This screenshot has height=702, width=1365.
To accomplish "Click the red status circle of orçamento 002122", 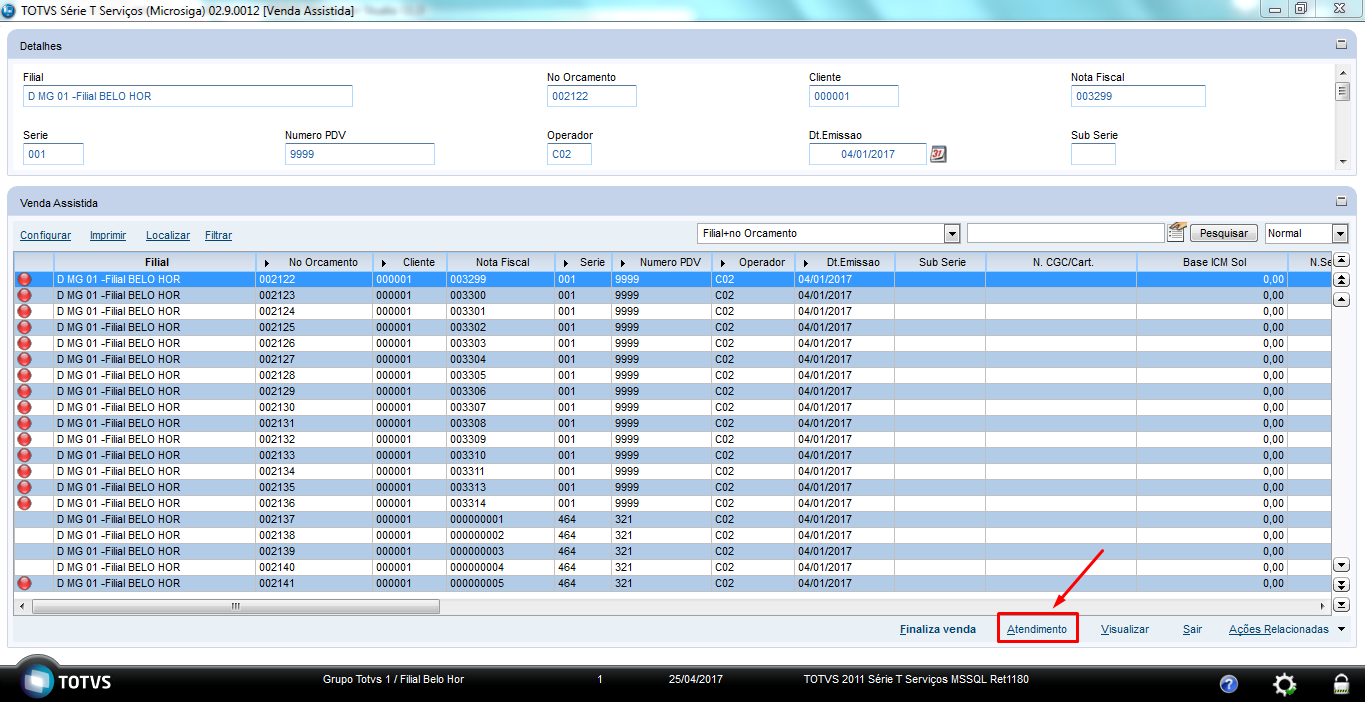I will (25, 279).
